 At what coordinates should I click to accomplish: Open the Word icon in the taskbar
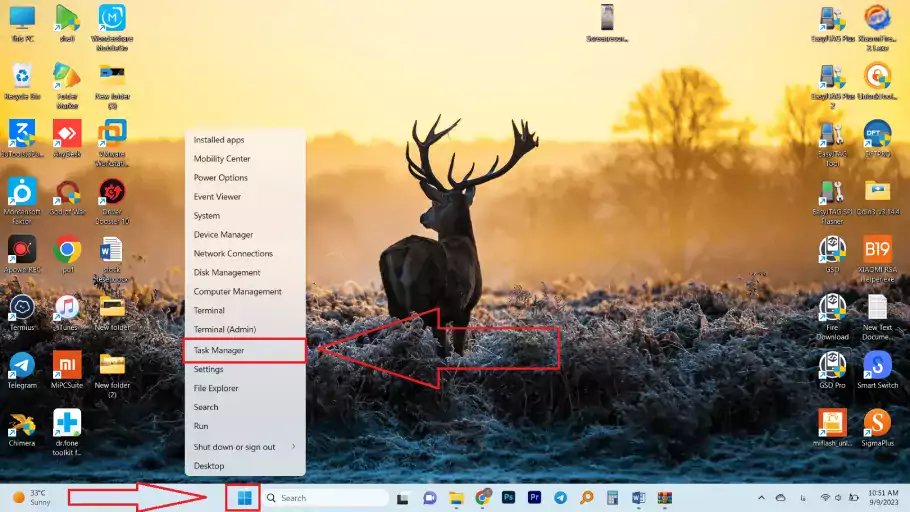[638, 497]
